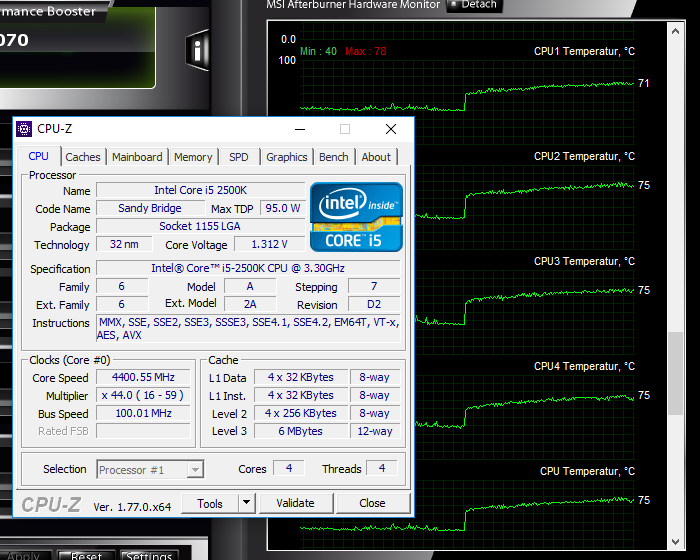Click the CPU-Z app icon in title bar
This screenshot has width=700, height=560.
click(24, 129)
